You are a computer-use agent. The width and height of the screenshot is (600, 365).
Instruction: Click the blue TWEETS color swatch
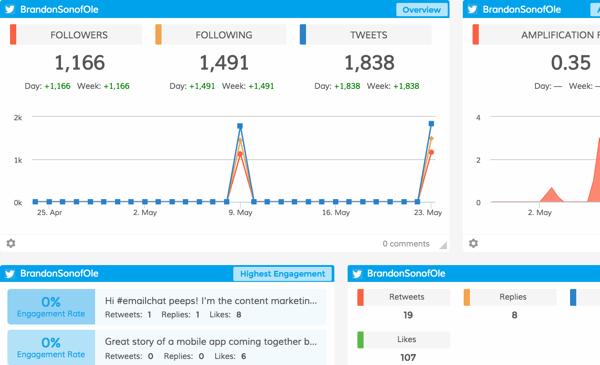(x=303, y=34)
